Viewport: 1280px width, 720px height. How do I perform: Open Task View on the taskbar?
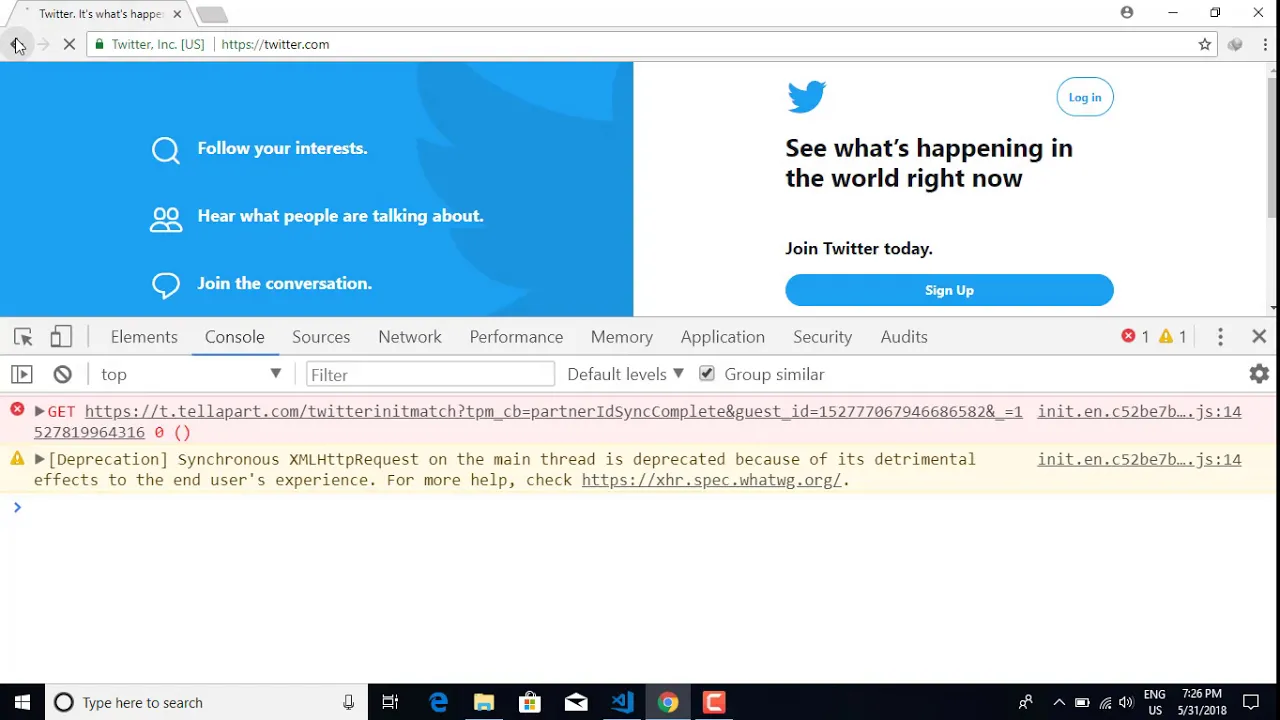click(391, 702)
